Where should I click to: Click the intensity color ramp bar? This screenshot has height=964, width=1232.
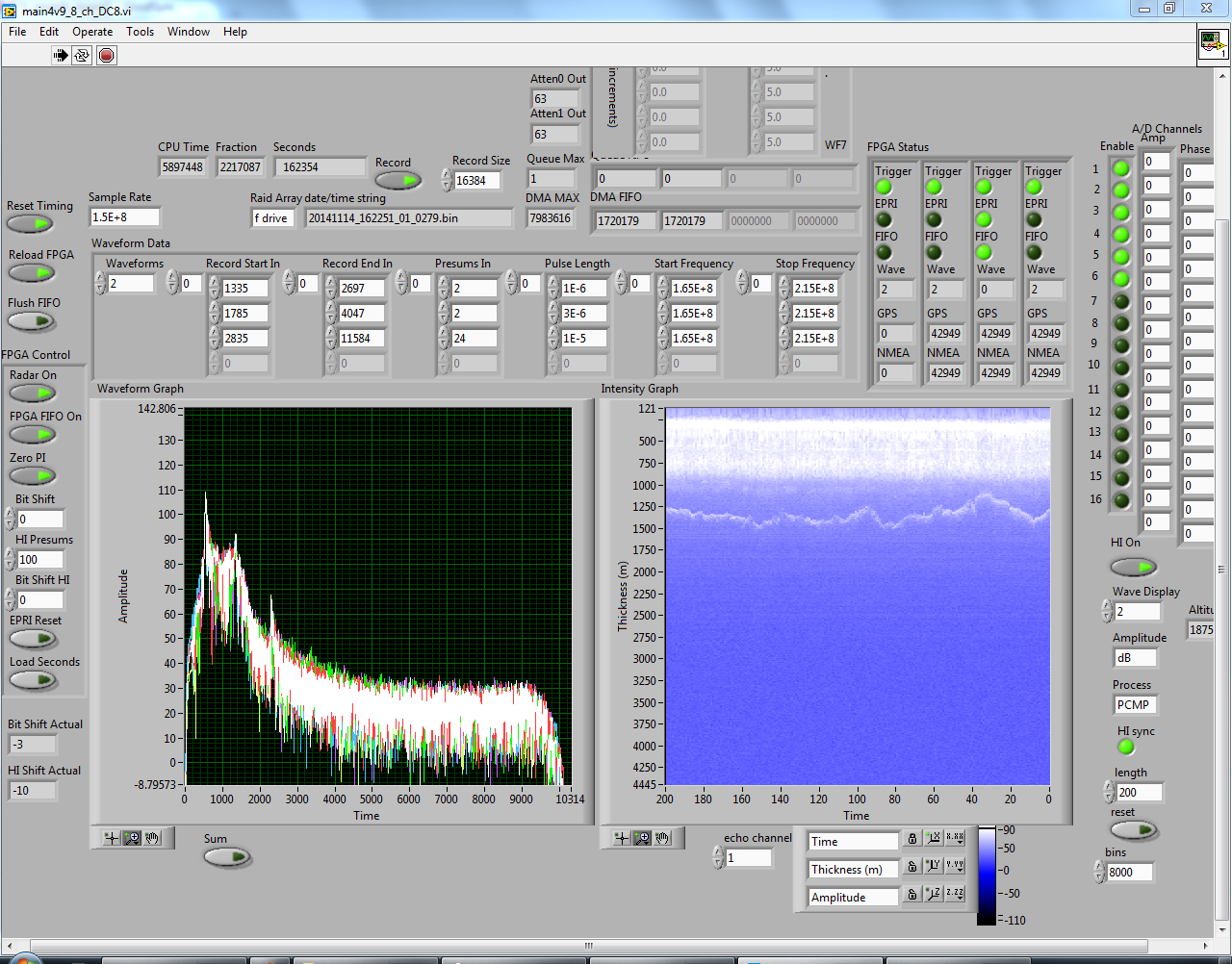pos(987,875)
